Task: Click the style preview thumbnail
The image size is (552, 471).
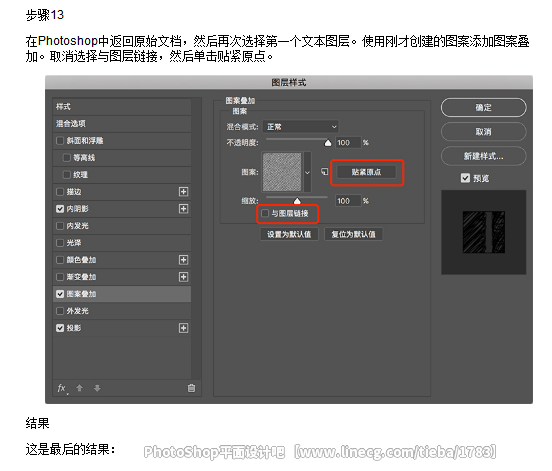Action: pyautogui.click(x=484, y=232)
